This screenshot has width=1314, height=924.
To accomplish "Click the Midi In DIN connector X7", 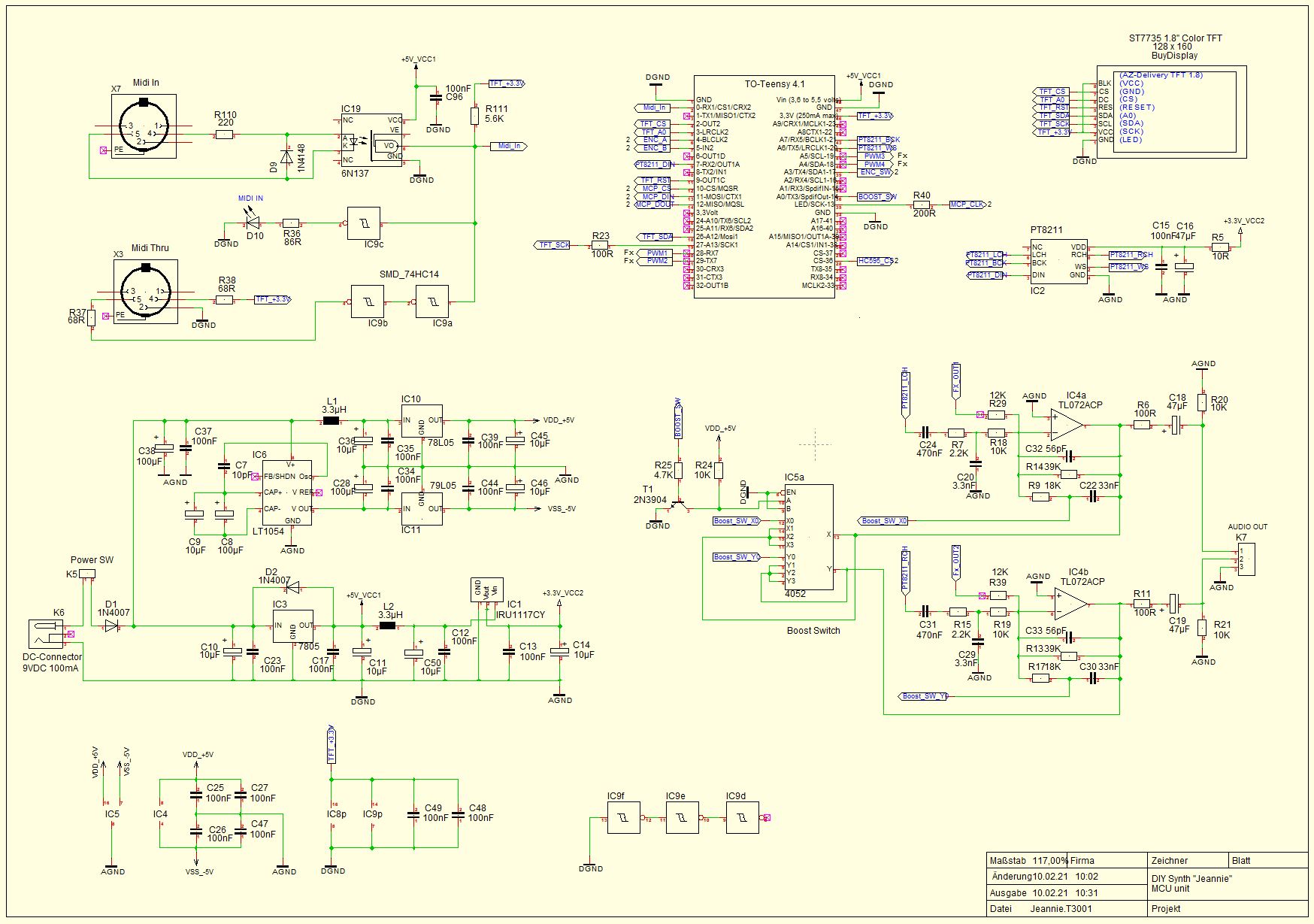I will 144,126.
